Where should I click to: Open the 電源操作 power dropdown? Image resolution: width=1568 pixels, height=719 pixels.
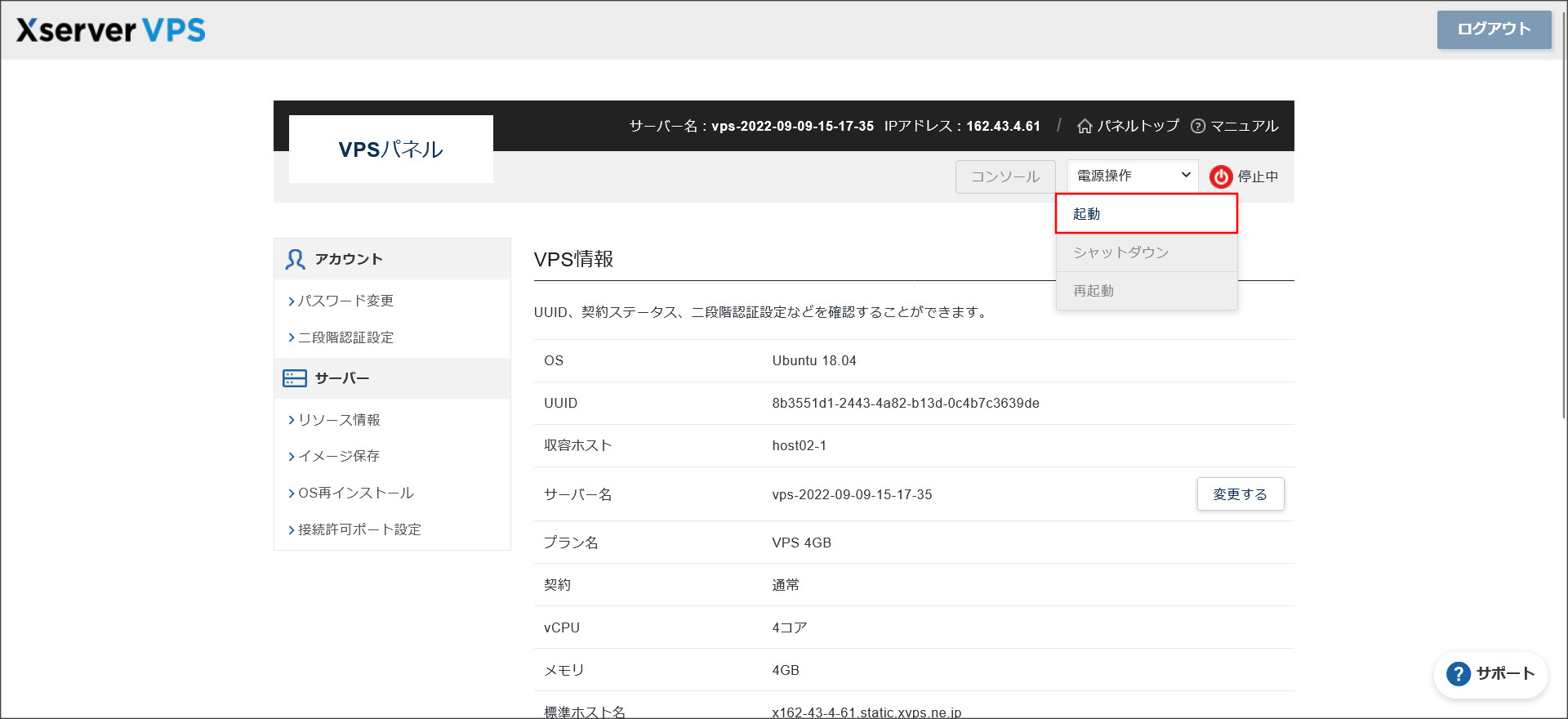[x=1132, y=176]
